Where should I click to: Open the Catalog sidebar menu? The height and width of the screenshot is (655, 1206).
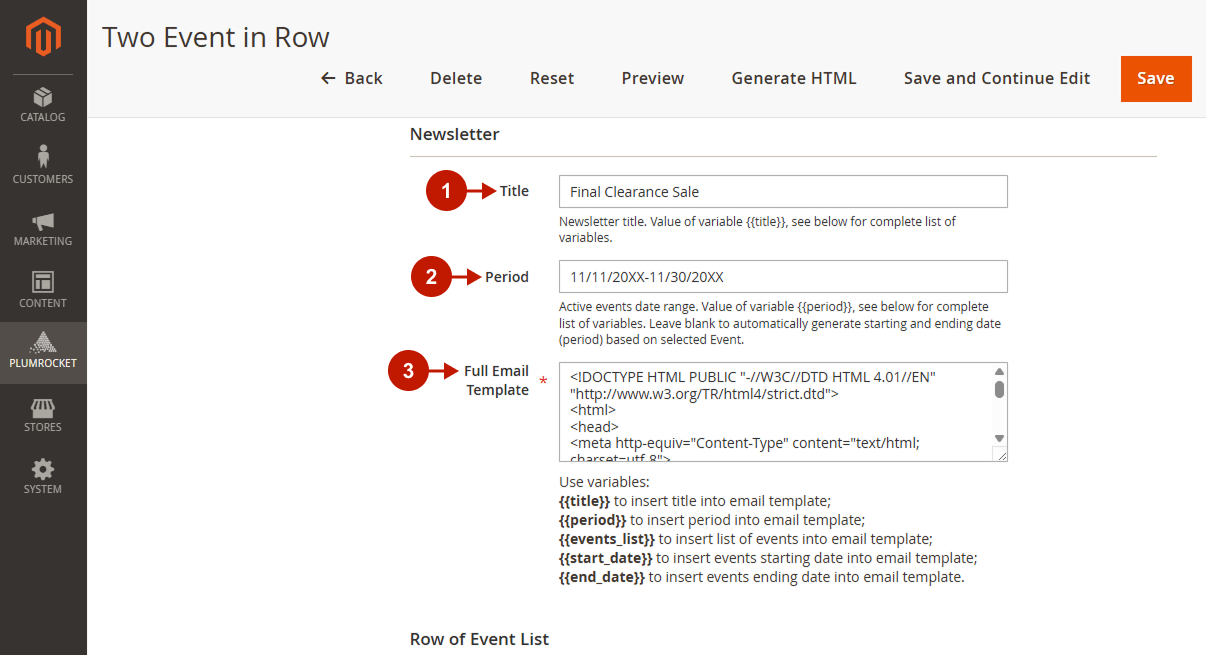(x=43, y=105)
